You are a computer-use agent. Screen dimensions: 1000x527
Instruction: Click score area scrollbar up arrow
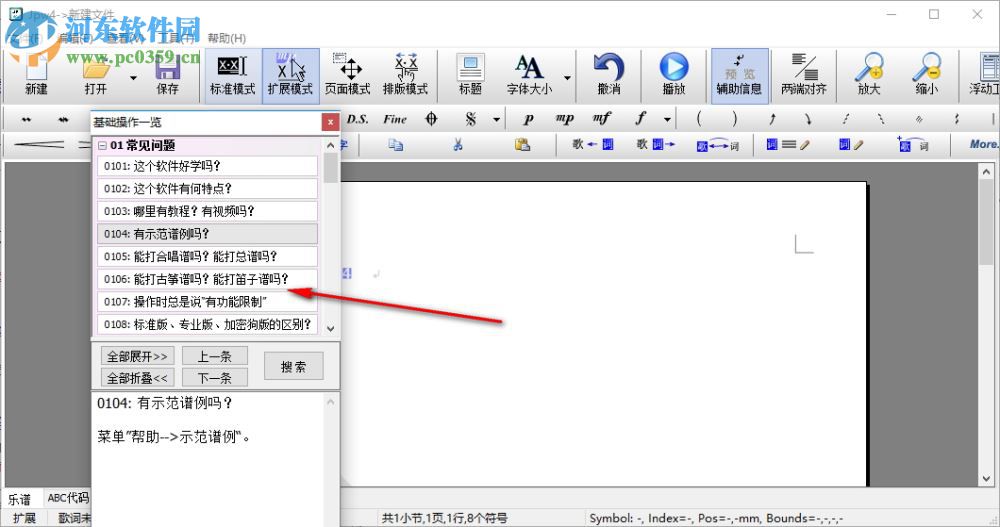click(x=987, y=170)
